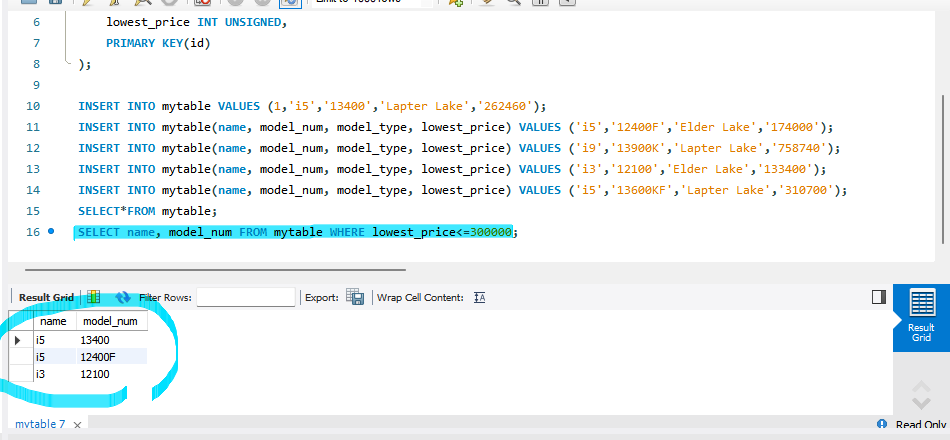This screenshot has height=440, width=950.
Task: Click the Export label in result toolbar
Action: tap(322, 298)
